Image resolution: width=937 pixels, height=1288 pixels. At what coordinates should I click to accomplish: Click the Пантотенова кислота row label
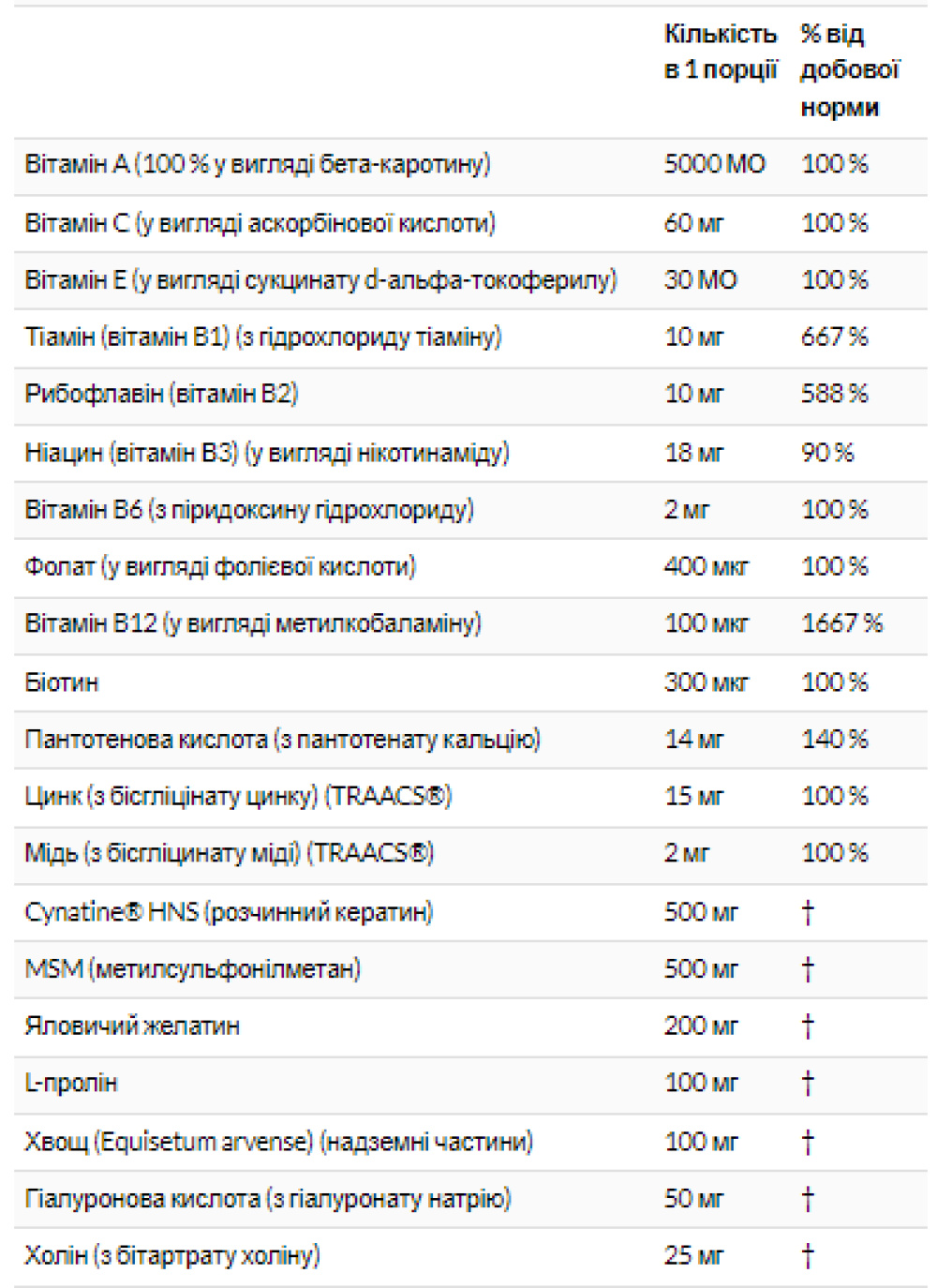pos(282,740)
